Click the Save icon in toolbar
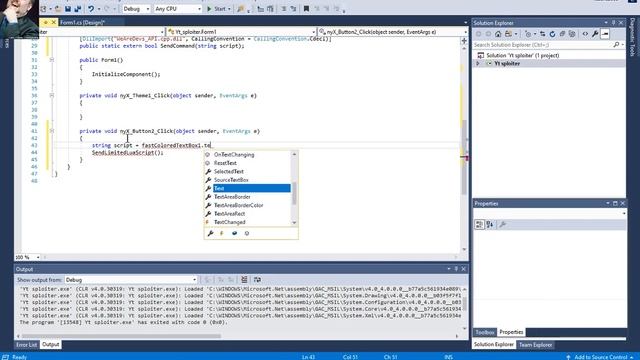Image resolution: width=640 pixels, height=360 pixels. [x=68, y=9]
